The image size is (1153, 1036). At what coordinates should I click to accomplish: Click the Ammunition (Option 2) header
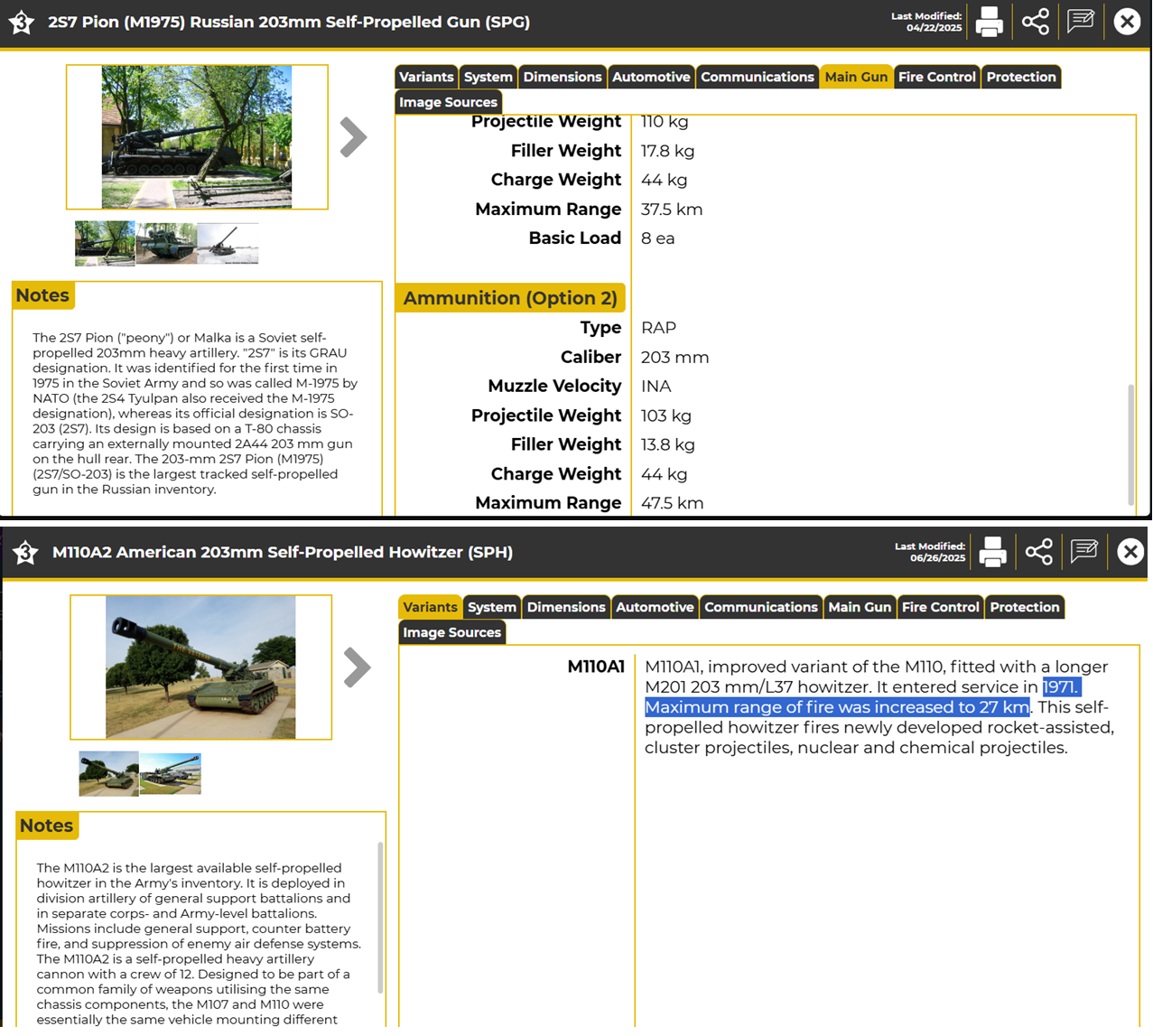(x=510, y=298)
